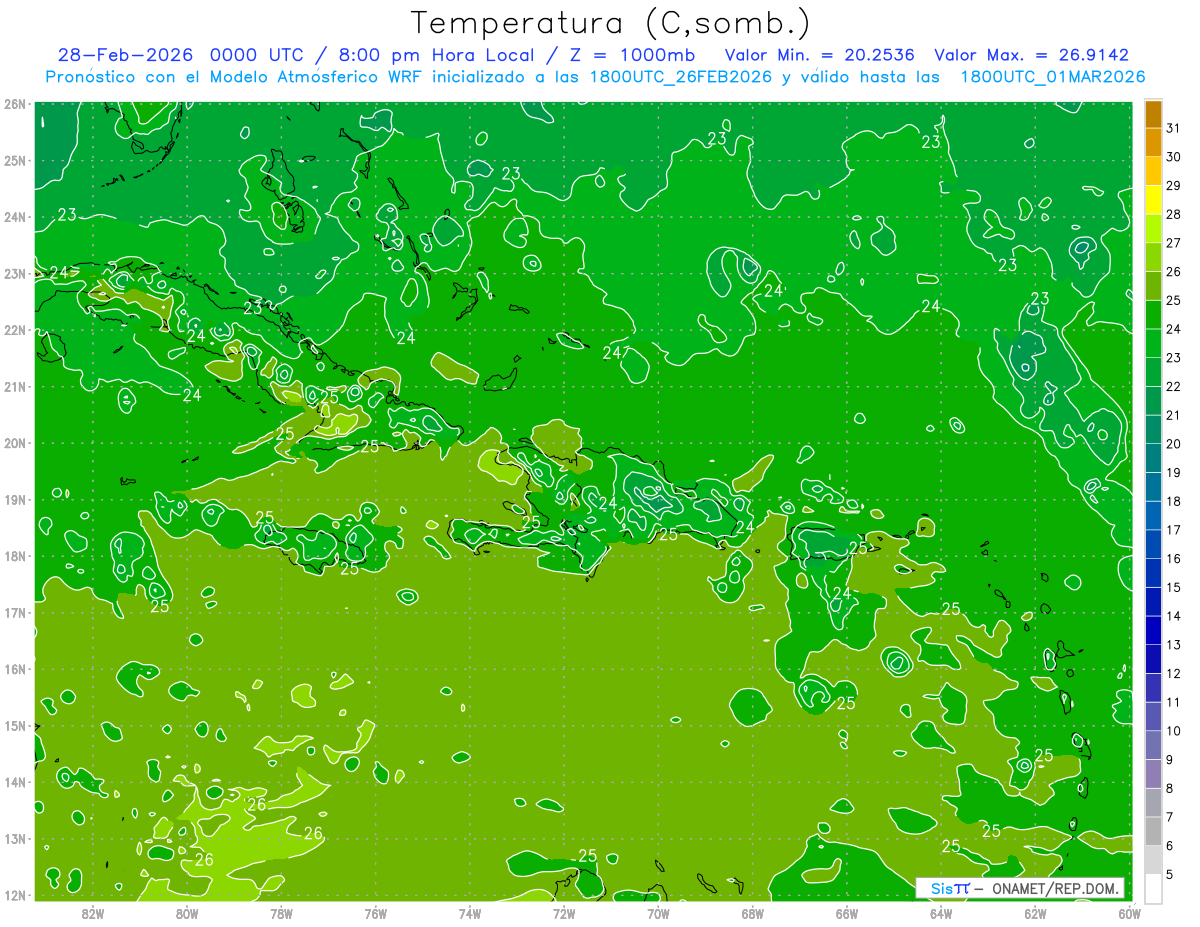Click the '12N' latitude axis label

click(x=15, y=895)
